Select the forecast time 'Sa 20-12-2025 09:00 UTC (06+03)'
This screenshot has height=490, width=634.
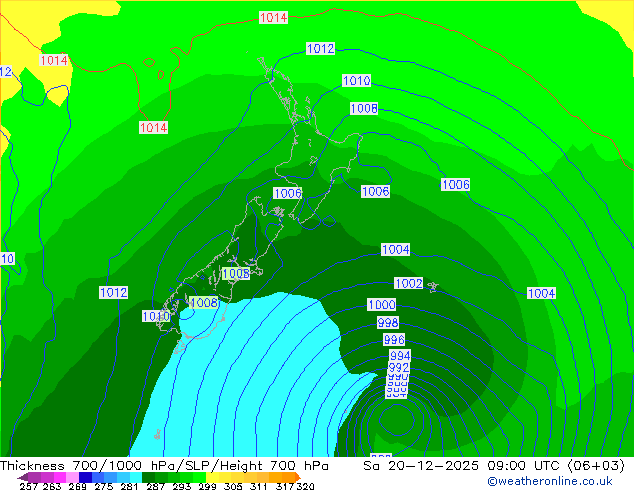(494, 466)
